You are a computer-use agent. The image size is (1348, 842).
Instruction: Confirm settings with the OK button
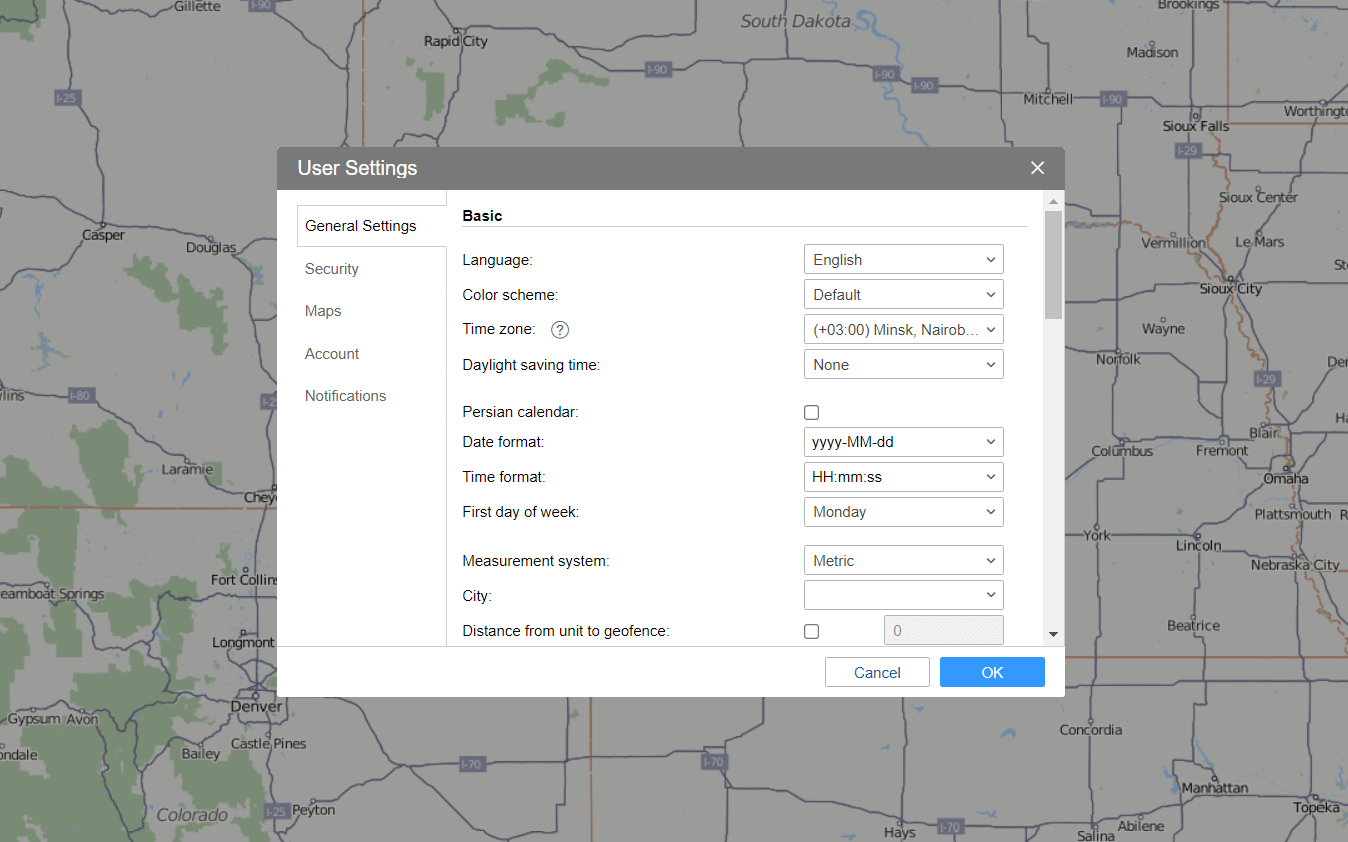tap(991, 672)
